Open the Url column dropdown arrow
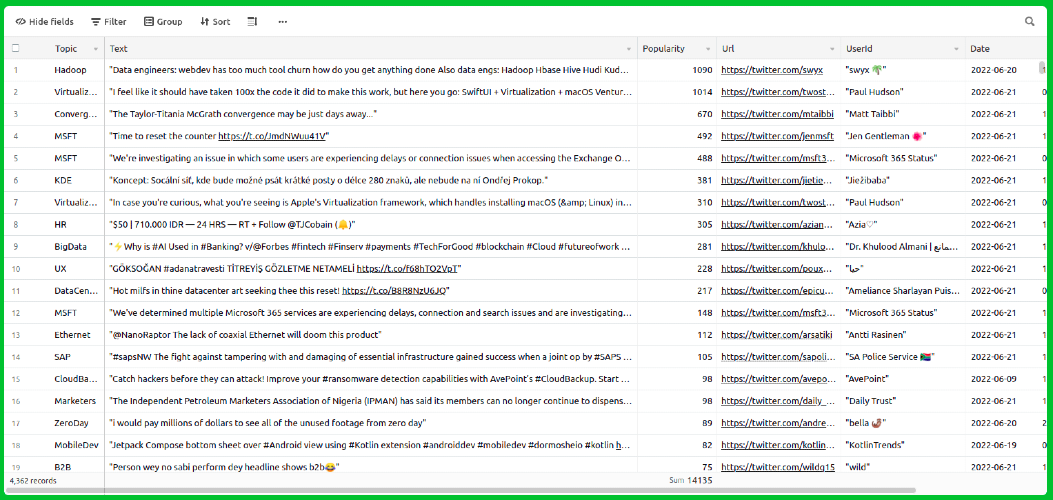The height and width of the screenshot is (500, 1053). [833, 49]
